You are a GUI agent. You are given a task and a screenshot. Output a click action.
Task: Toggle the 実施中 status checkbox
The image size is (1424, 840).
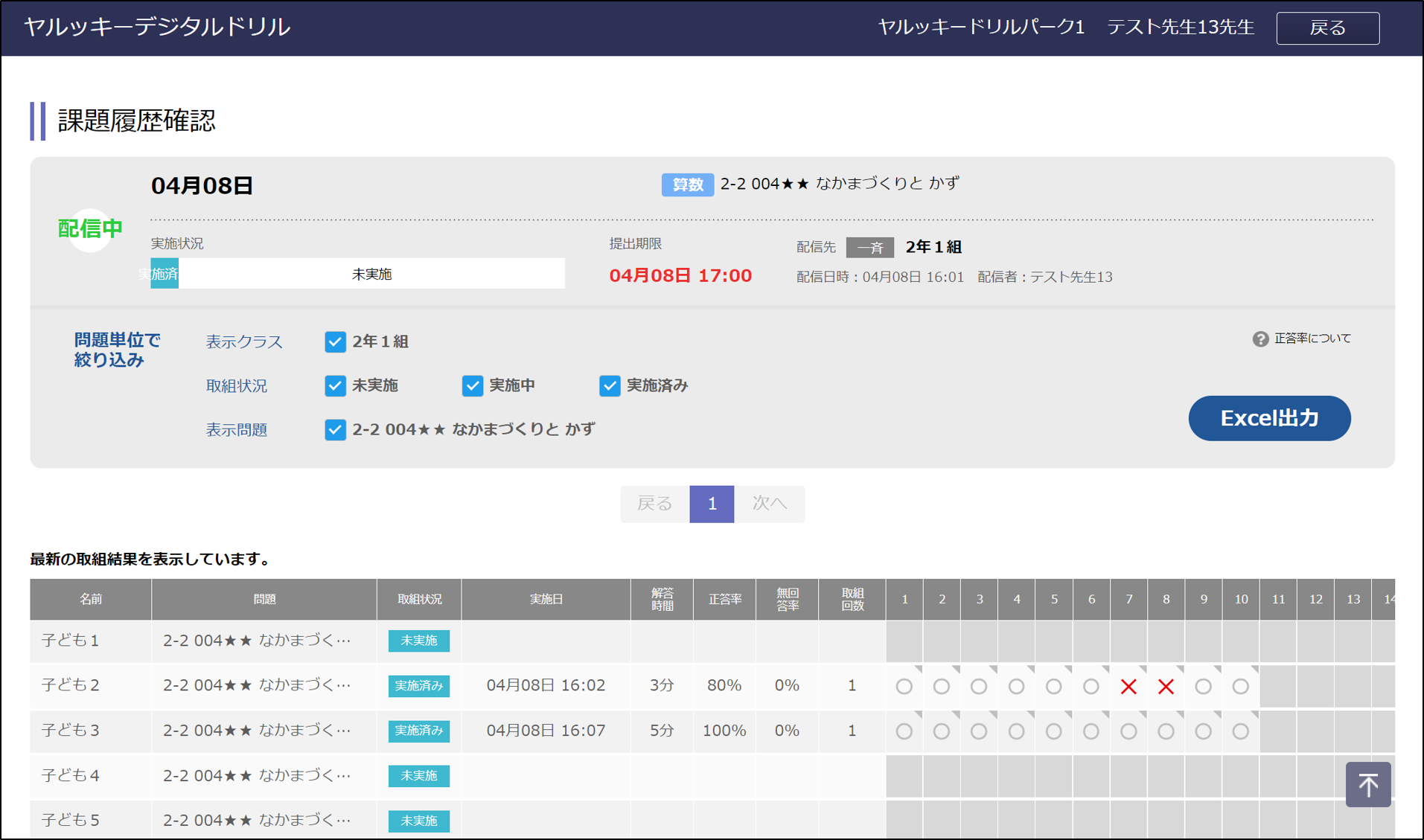pos(472,385)
